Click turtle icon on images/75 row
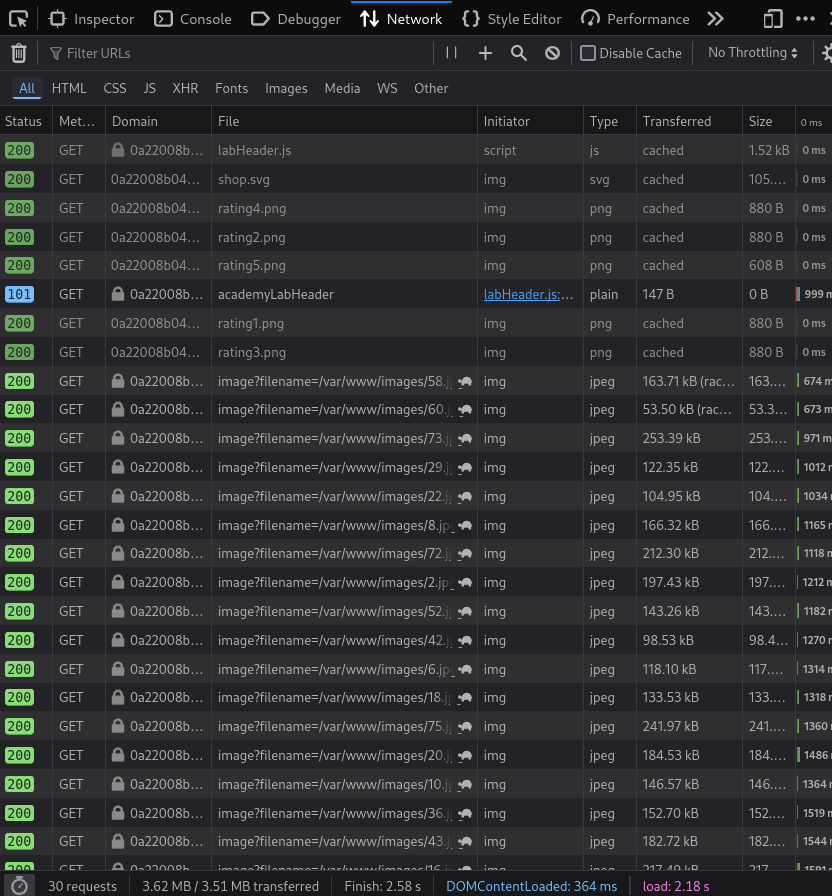The width and height of the screenshot is (832, 896). (x=465, y=726)
